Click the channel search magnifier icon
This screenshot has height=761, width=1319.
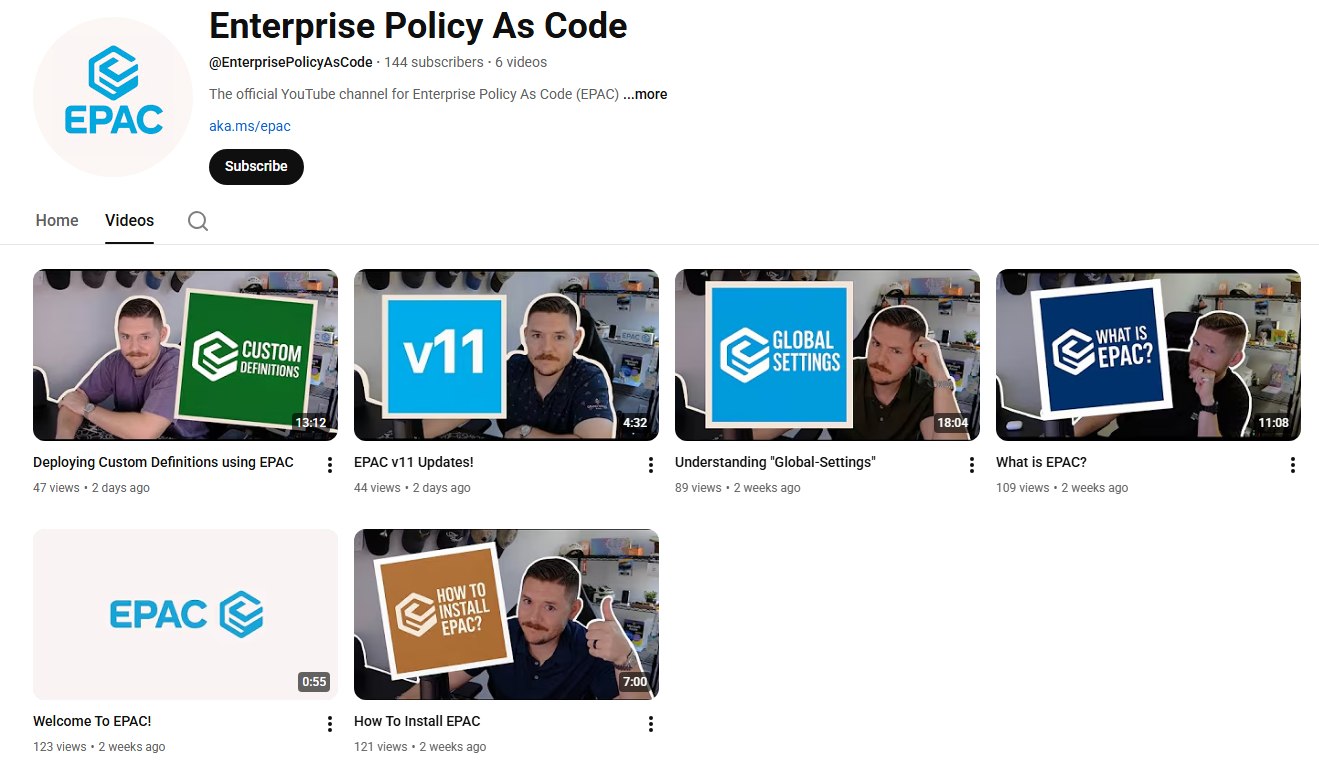(198, 221)
